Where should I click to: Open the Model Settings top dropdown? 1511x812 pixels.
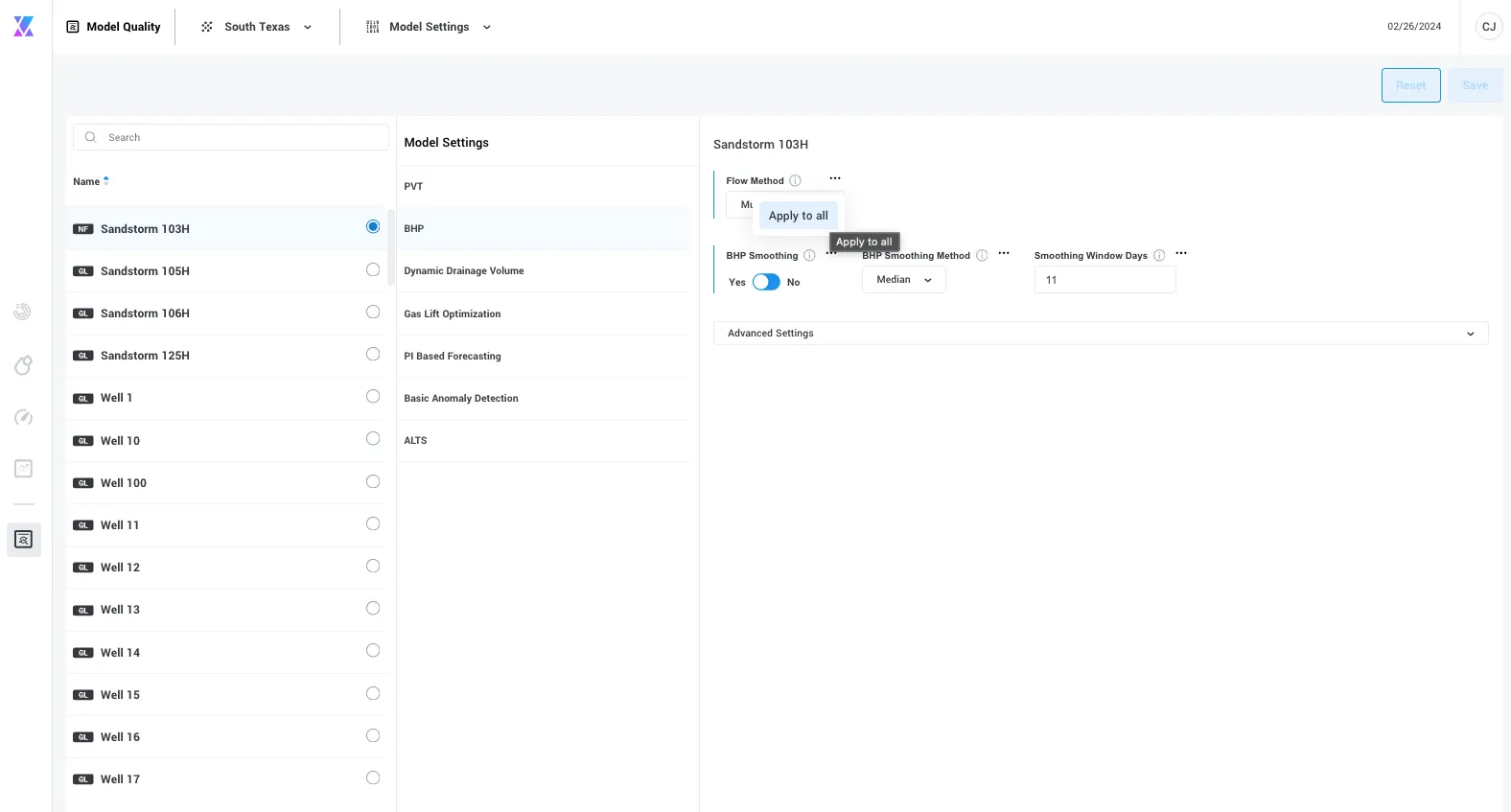(x=429, y=27)
